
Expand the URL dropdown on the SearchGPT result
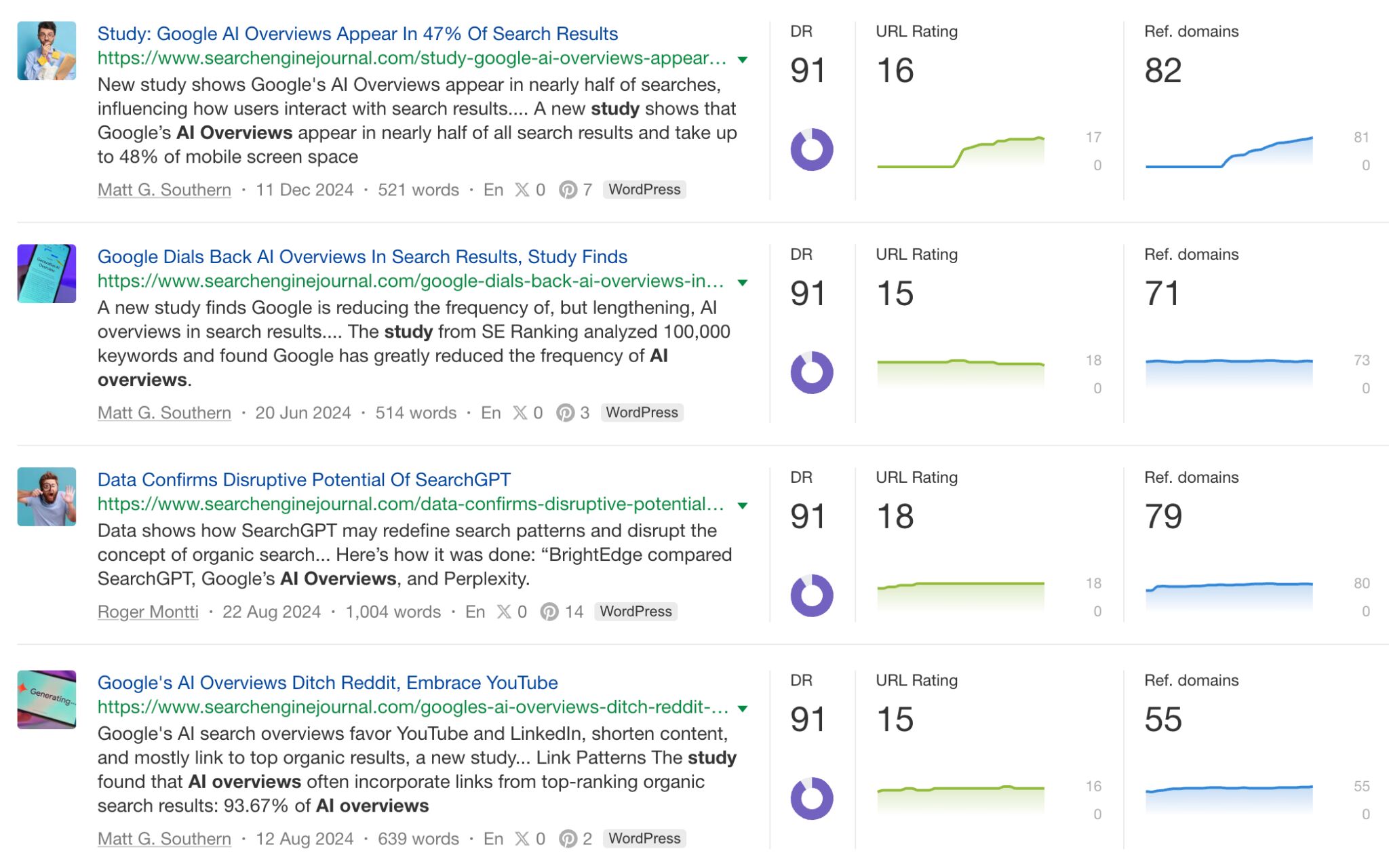click(x=743, y=505)
